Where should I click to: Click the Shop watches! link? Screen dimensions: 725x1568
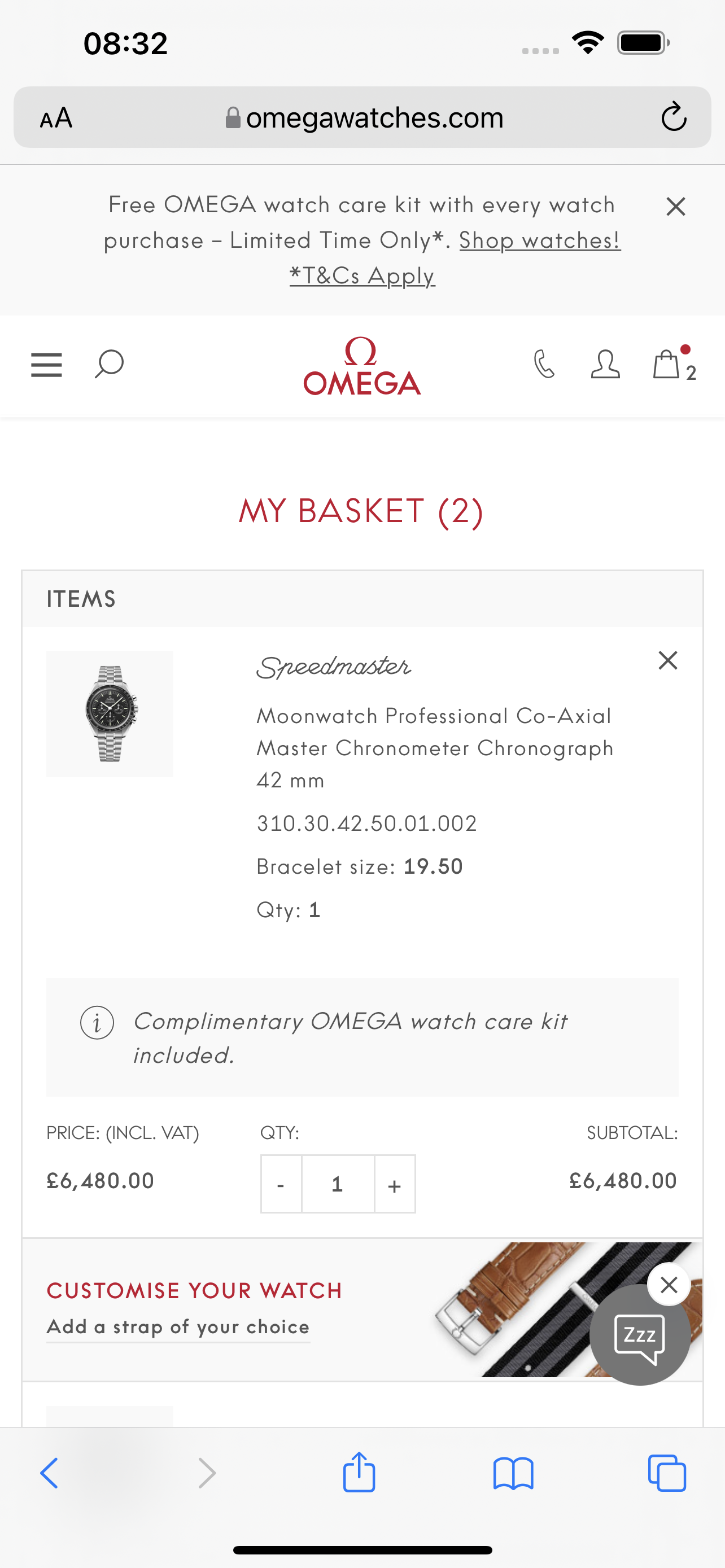coord(540,240)
